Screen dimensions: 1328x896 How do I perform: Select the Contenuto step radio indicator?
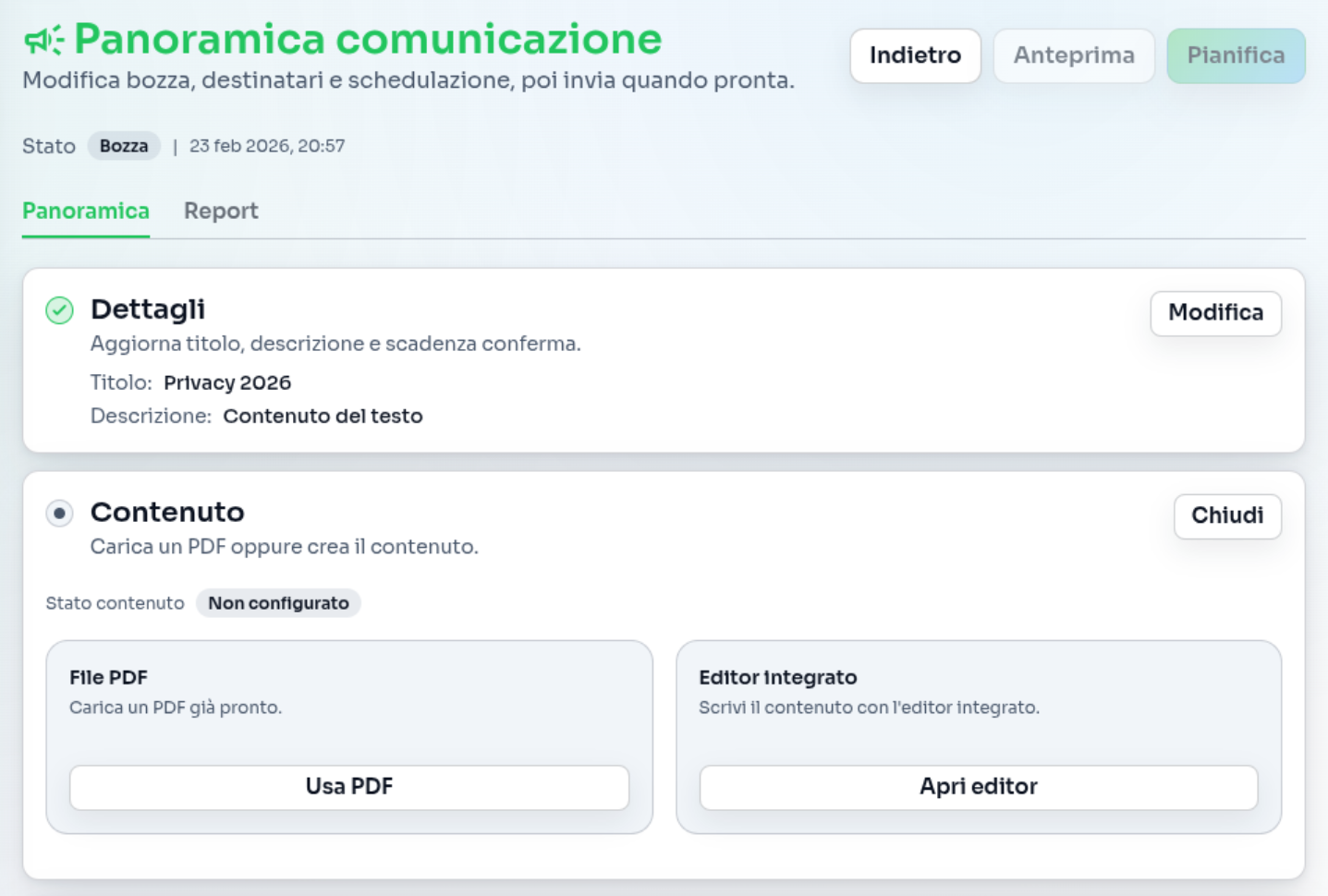[x=60, y=513]
